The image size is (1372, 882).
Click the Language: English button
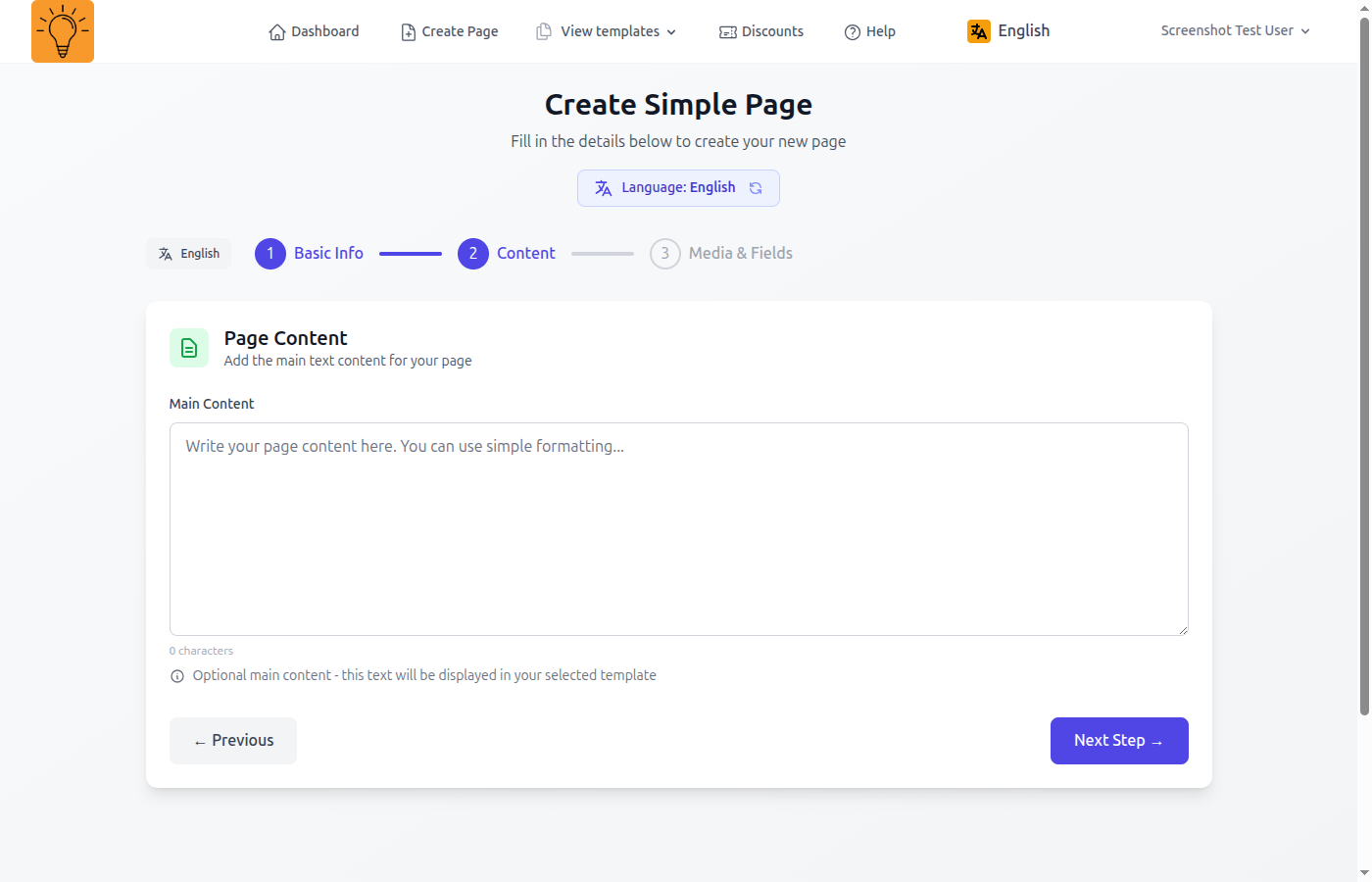(678, 188)
